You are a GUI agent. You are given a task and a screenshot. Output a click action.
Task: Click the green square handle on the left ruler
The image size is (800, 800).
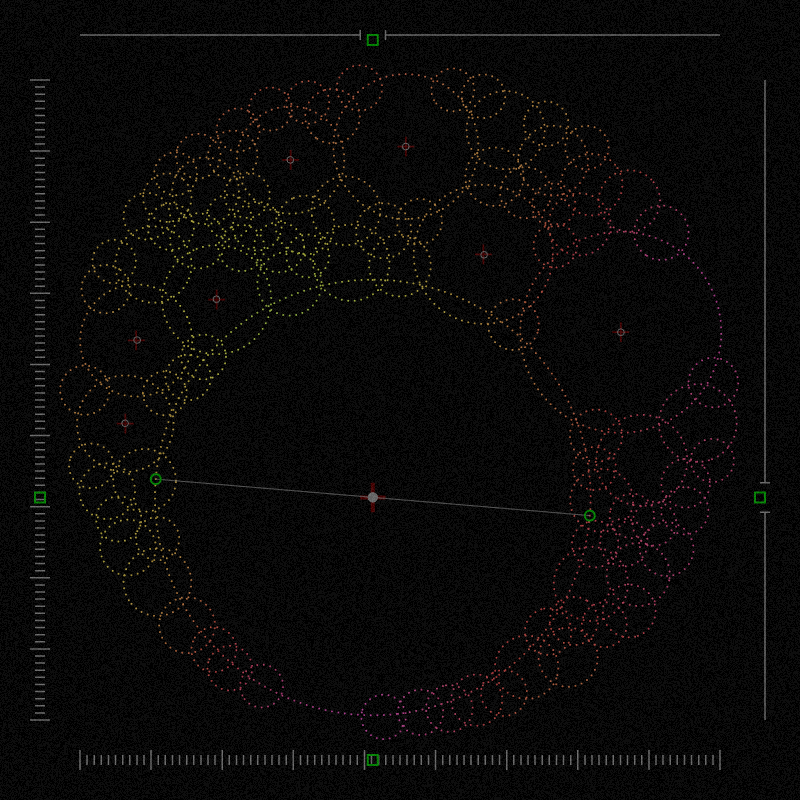pos(40,497)
